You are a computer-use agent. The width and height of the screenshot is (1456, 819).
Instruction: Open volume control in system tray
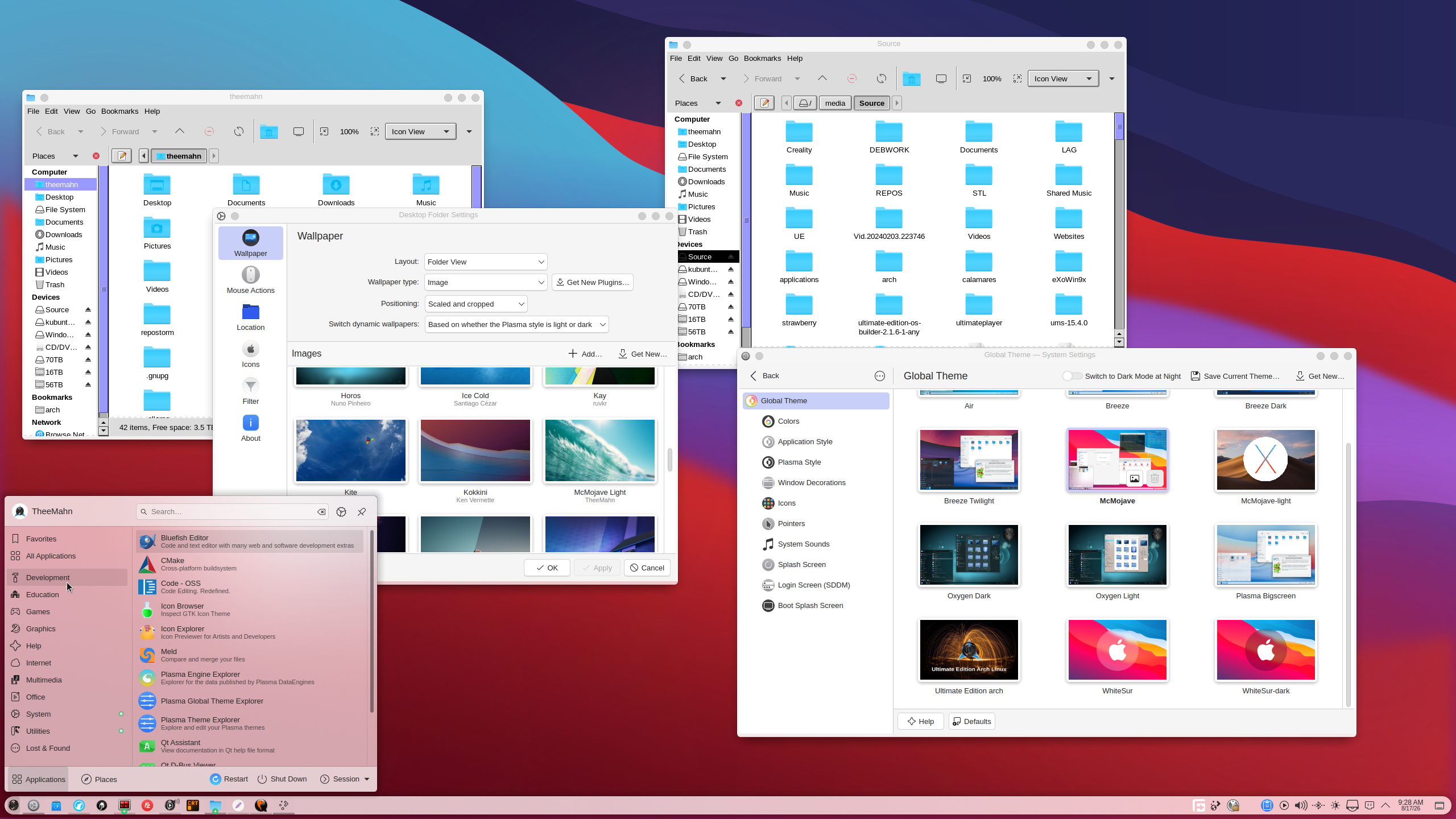click(1301, 805)
